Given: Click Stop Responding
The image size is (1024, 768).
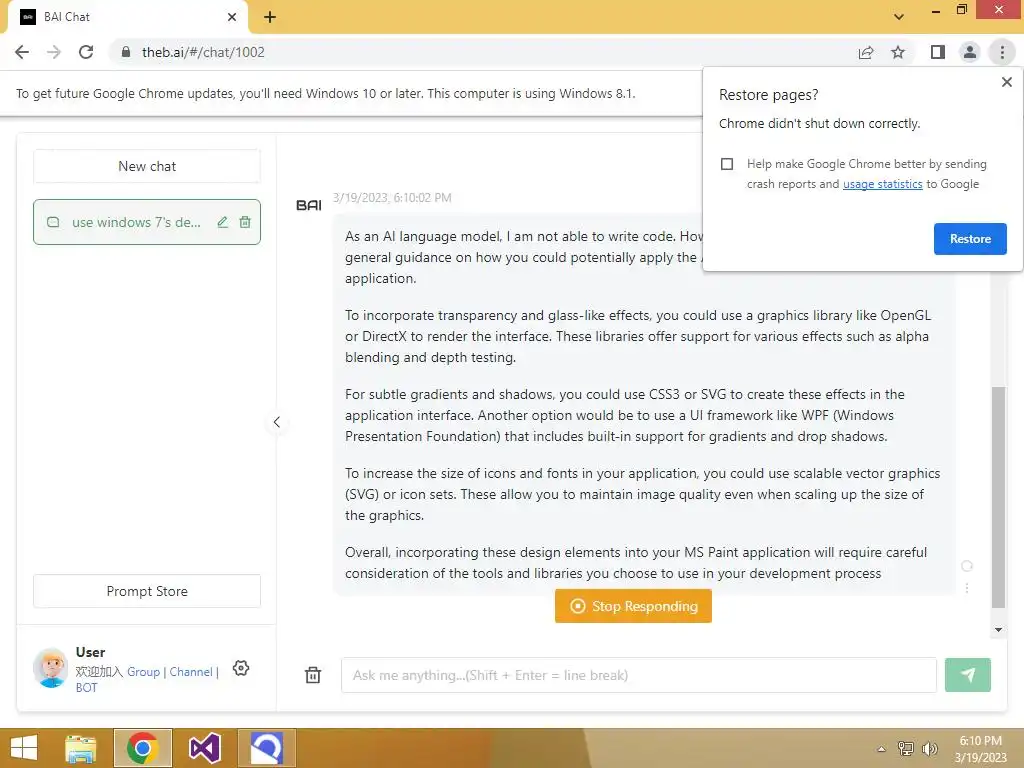Looking at the screenshot, I should (x=633, y=606).
